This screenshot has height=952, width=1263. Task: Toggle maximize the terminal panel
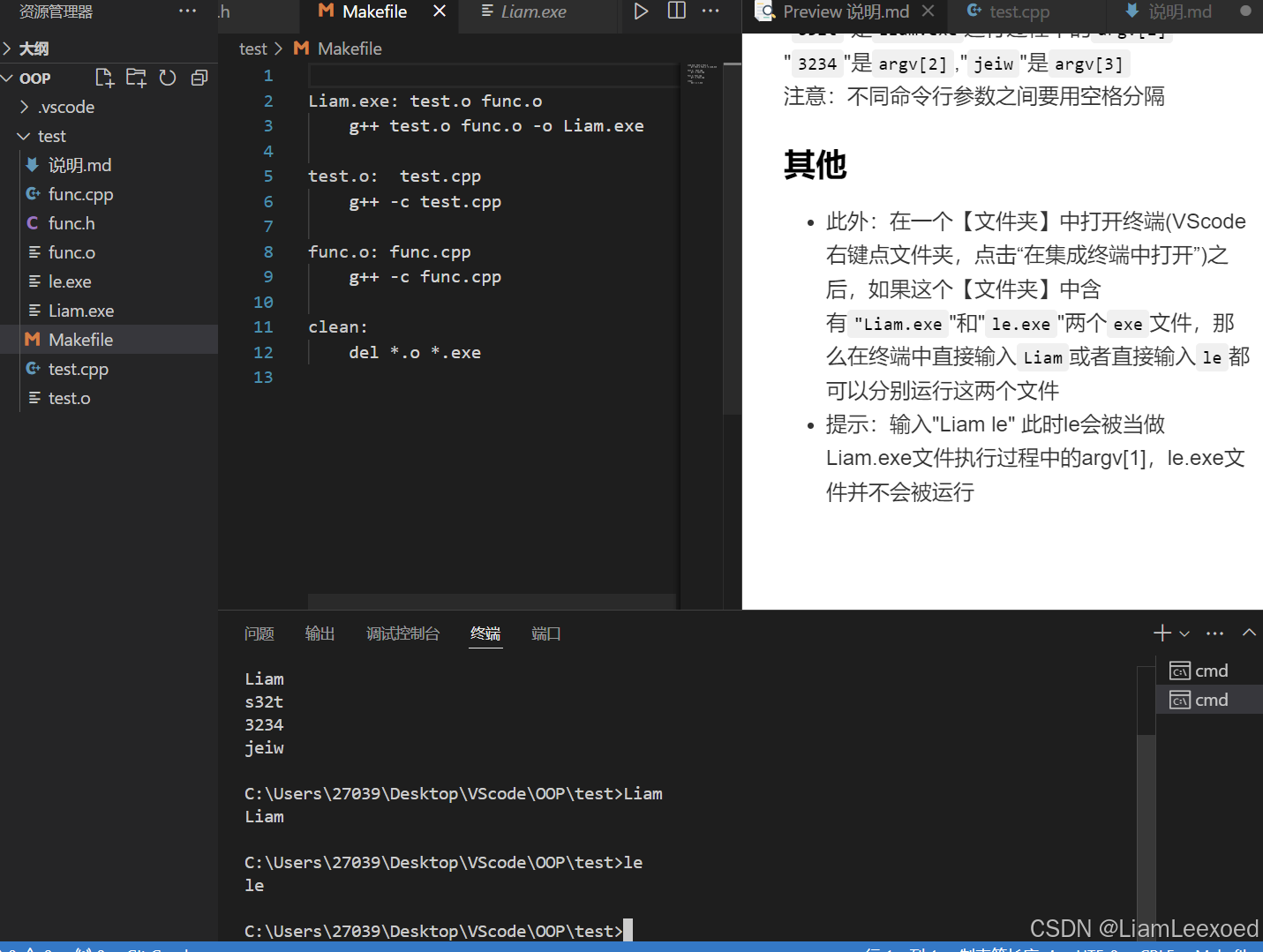(1249, 633)
